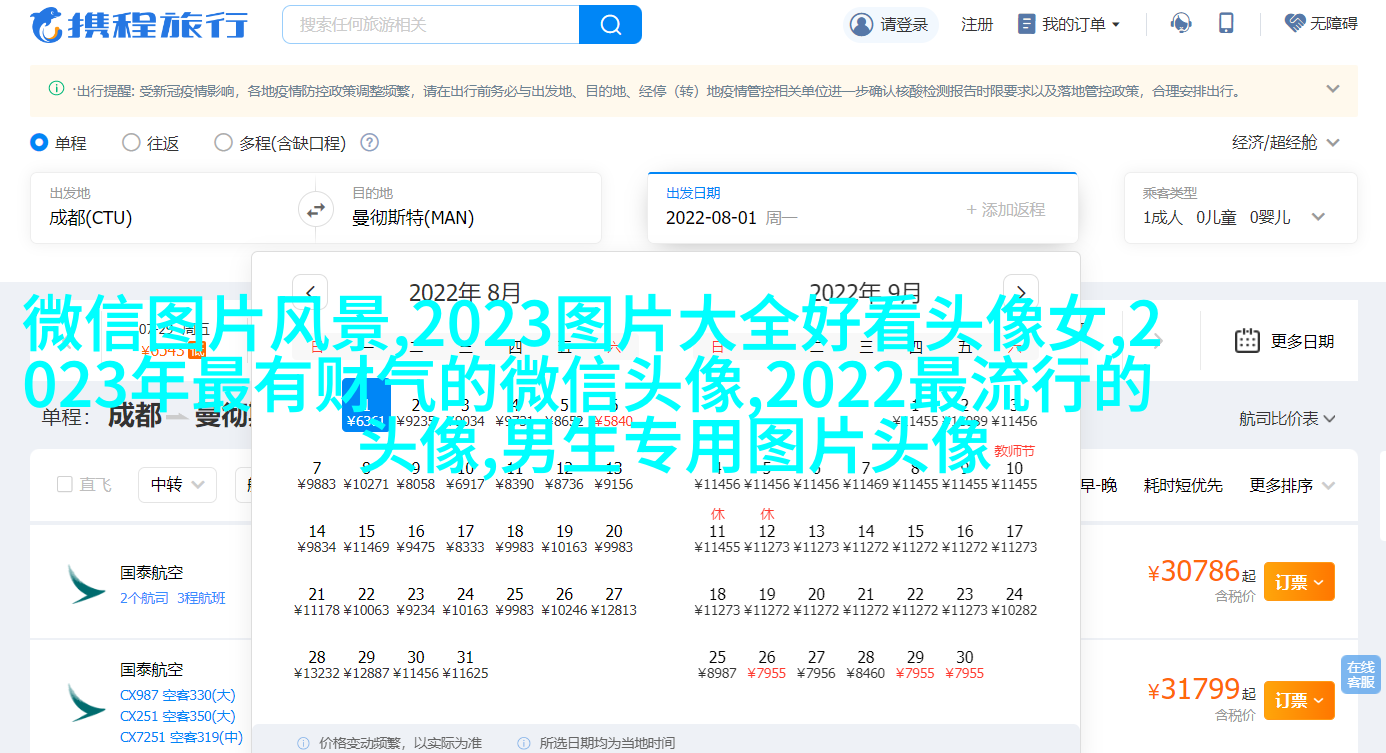Select August 15 priced ¥11469
1386x753 pixels.
click(x=366, y=538)
